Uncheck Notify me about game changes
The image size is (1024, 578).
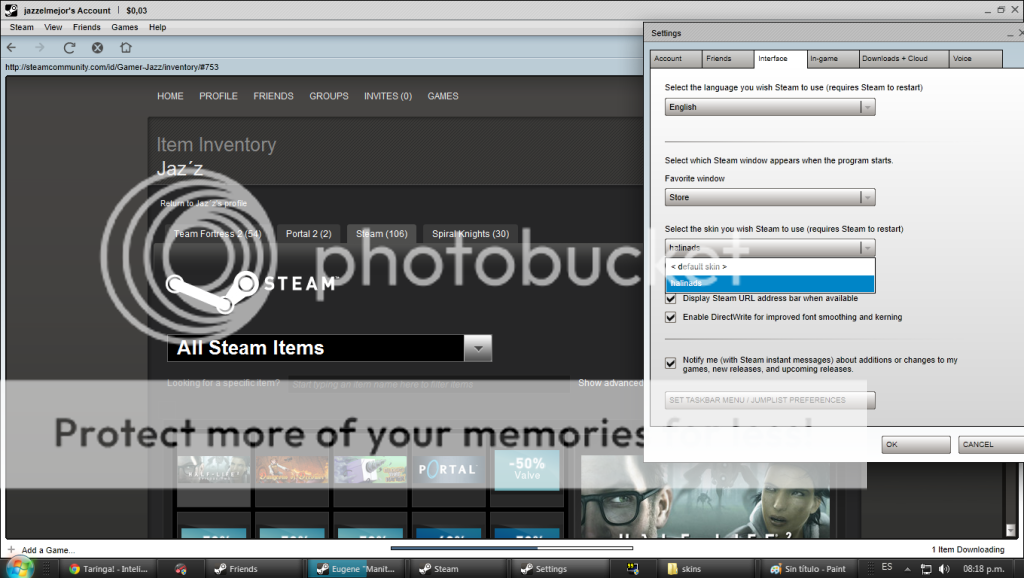(671, 363)
